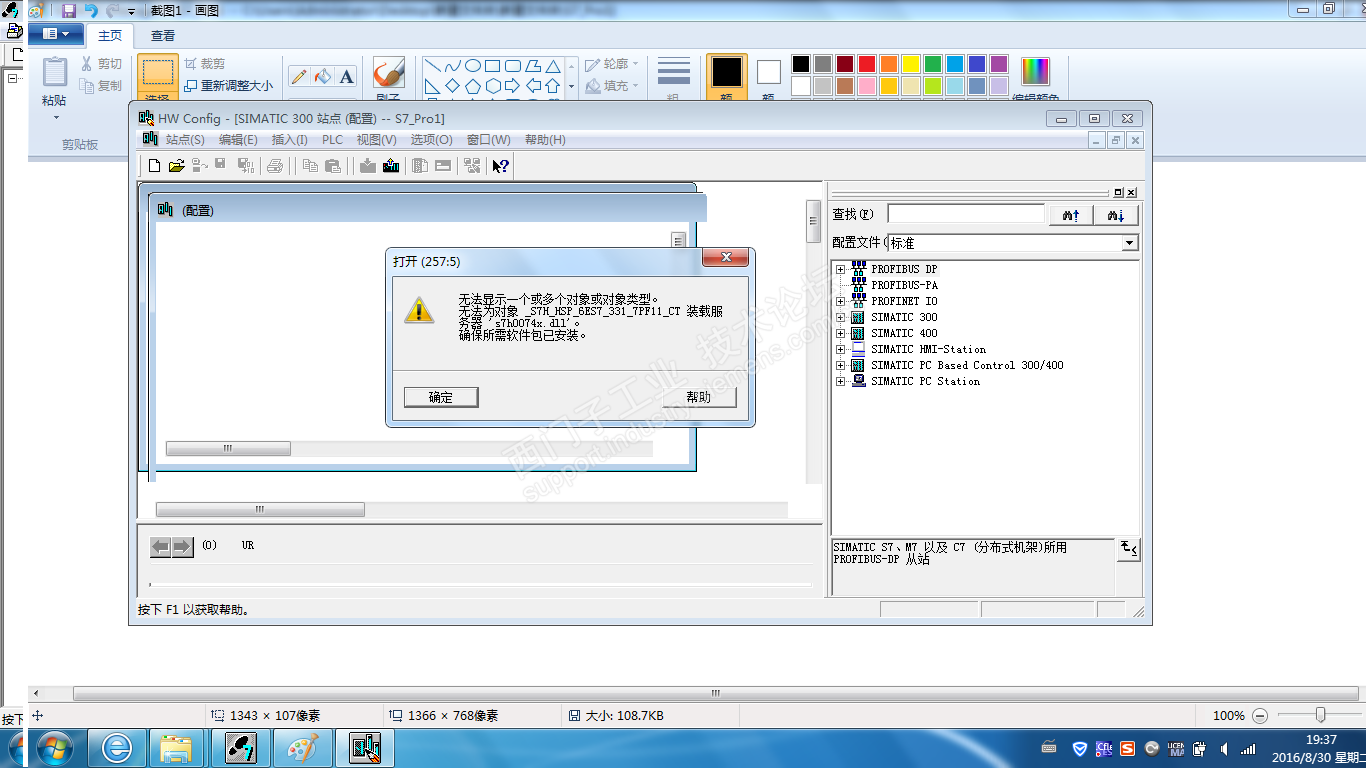
Task: Expand the SIMATIC 400 catalog node
Action: tap(840, 333)
